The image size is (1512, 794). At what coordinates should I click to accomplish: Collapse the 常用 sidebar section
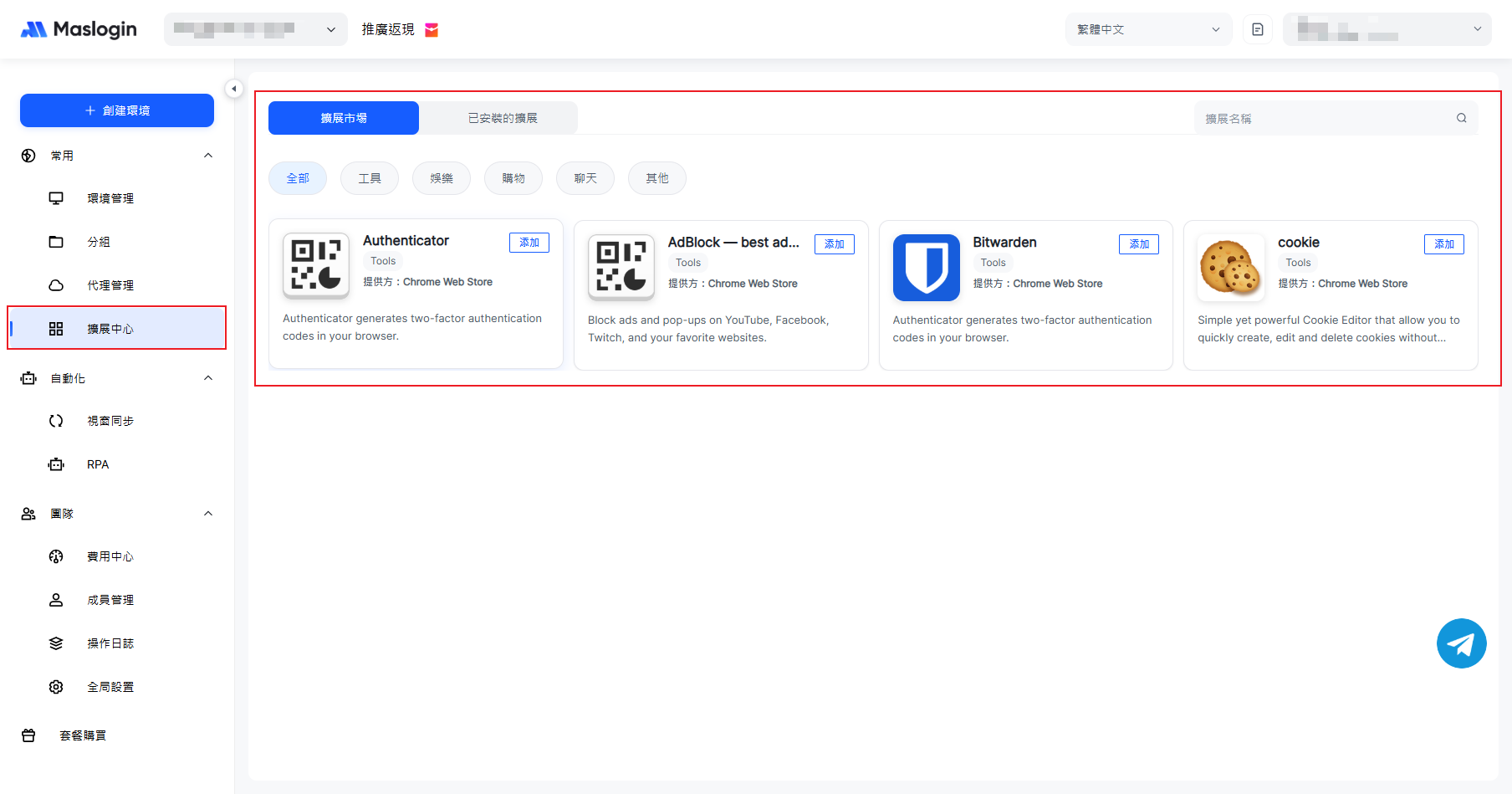208,156
